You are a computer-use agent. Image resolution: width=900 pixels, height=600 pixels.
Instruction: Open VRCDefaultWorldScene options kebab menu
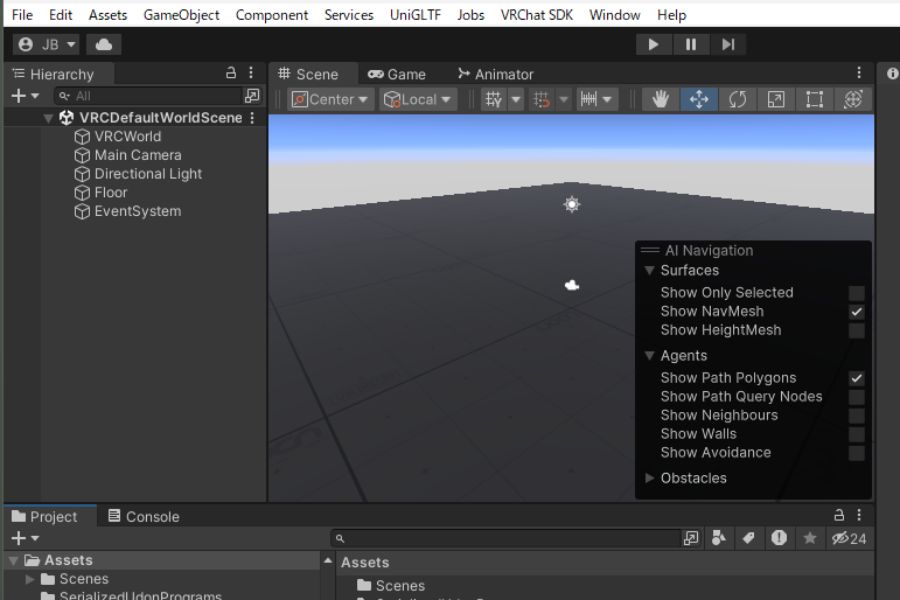pyautogui.click(x=252, y=118)
